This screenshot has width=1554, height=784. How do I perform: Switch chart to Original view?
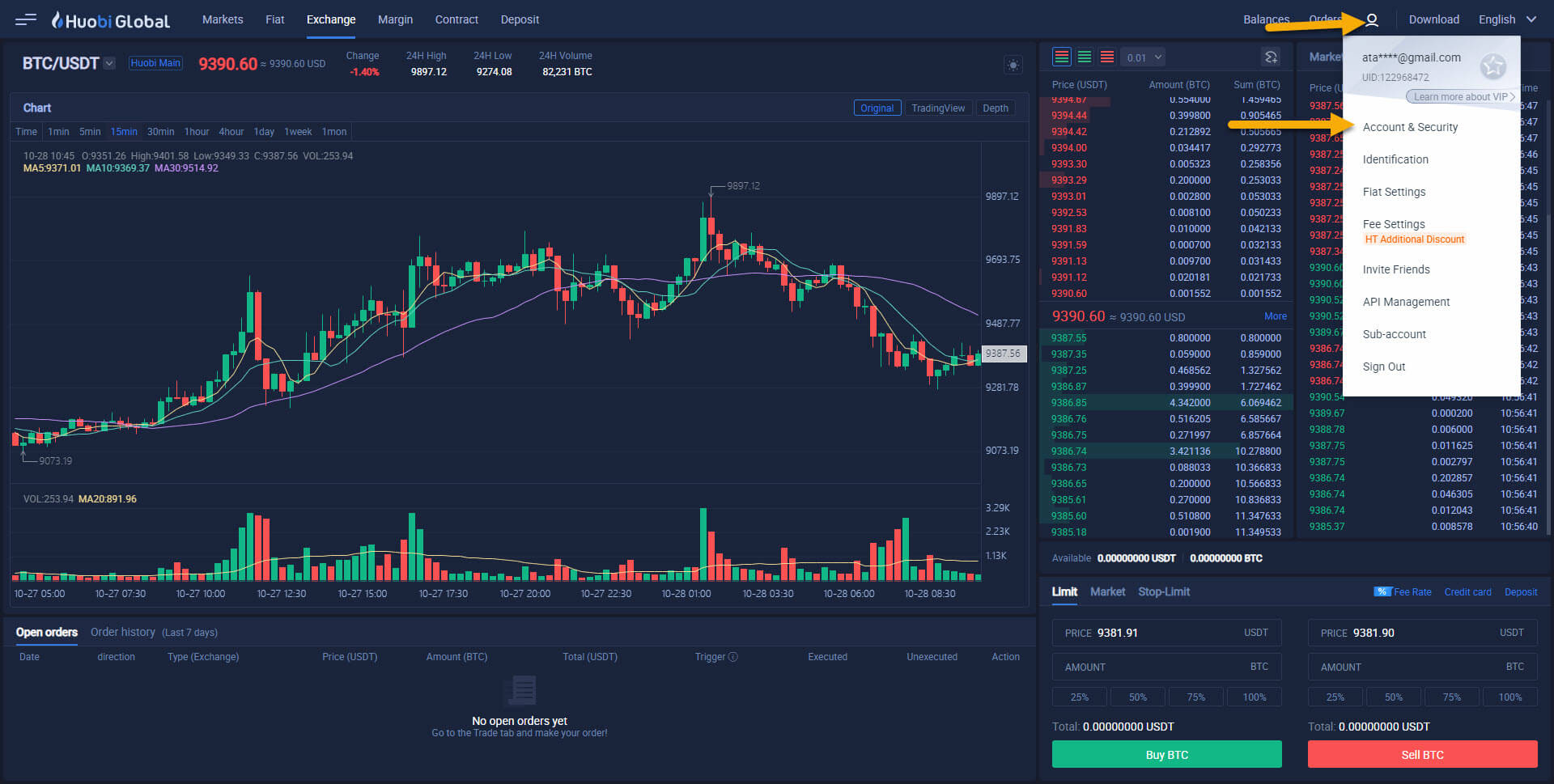877,108
